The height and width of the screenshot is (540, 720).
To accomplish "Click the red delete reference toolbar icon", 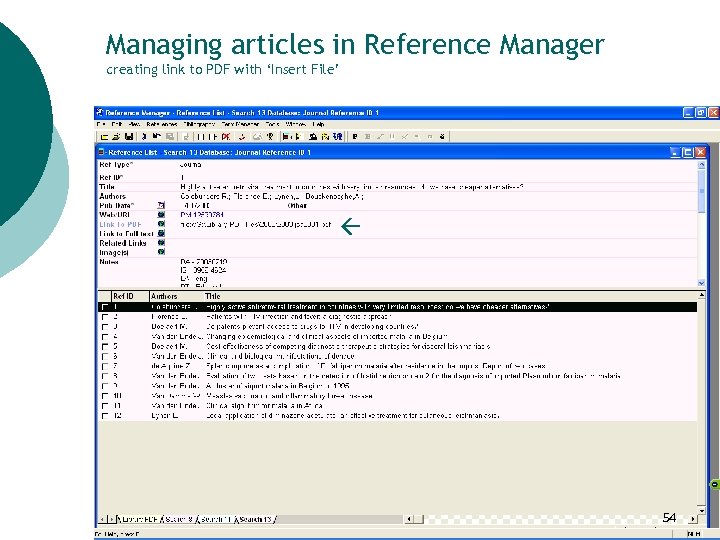I will (226, 136).
